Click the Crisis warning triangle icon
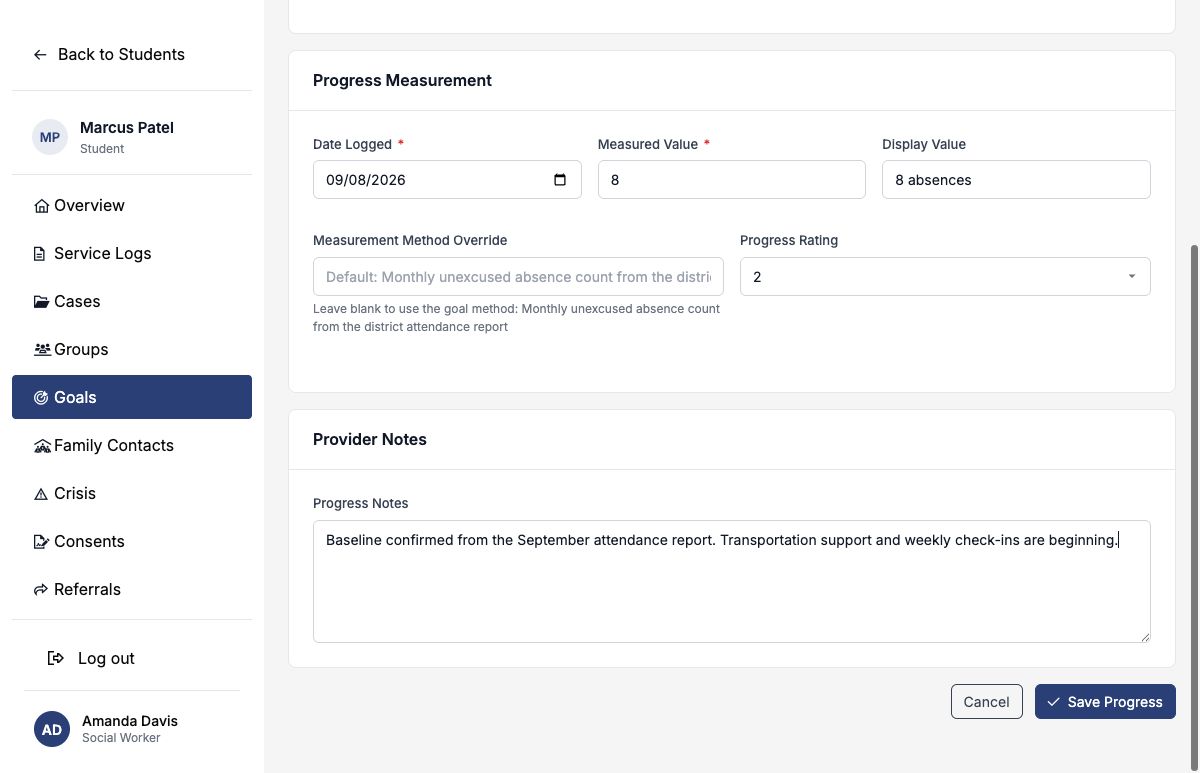This screenshot has width=1200, height=773. click(x=41, y=494)
